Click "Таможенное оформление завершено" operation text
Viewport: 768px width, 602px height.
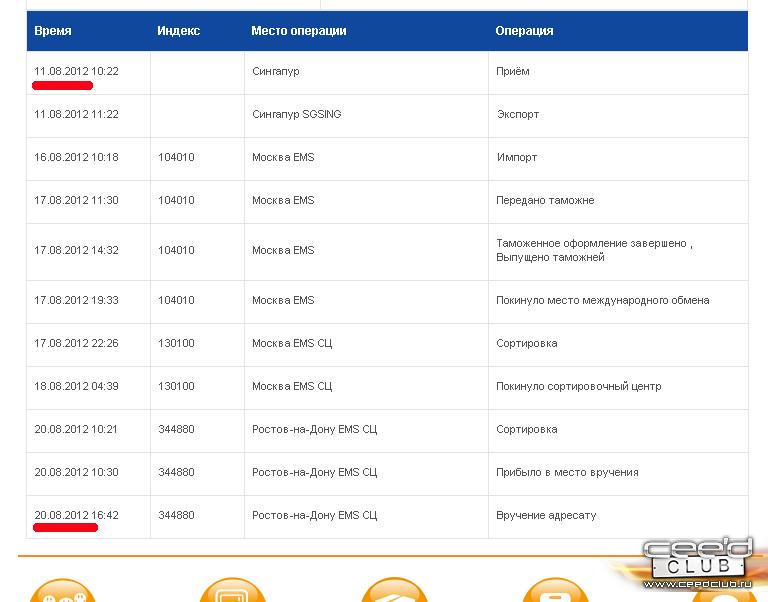coord(591,243)
